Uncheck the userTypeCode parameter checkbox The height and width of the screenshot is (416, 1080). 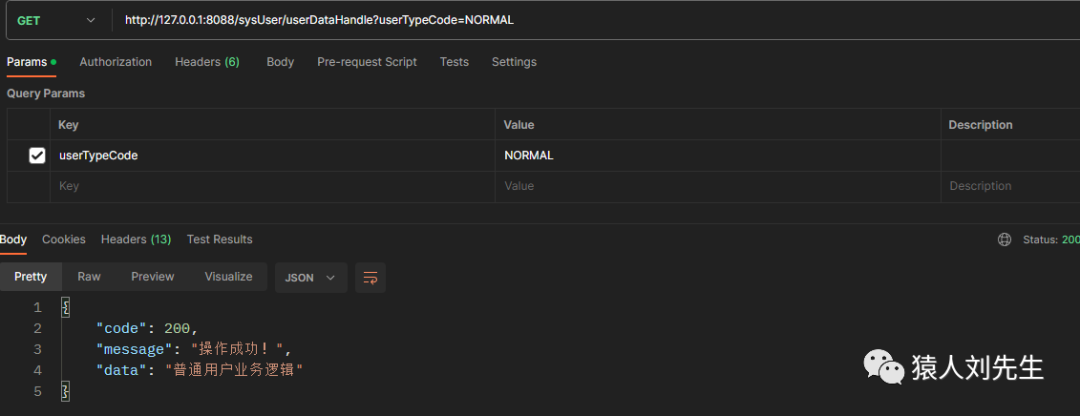37,155
